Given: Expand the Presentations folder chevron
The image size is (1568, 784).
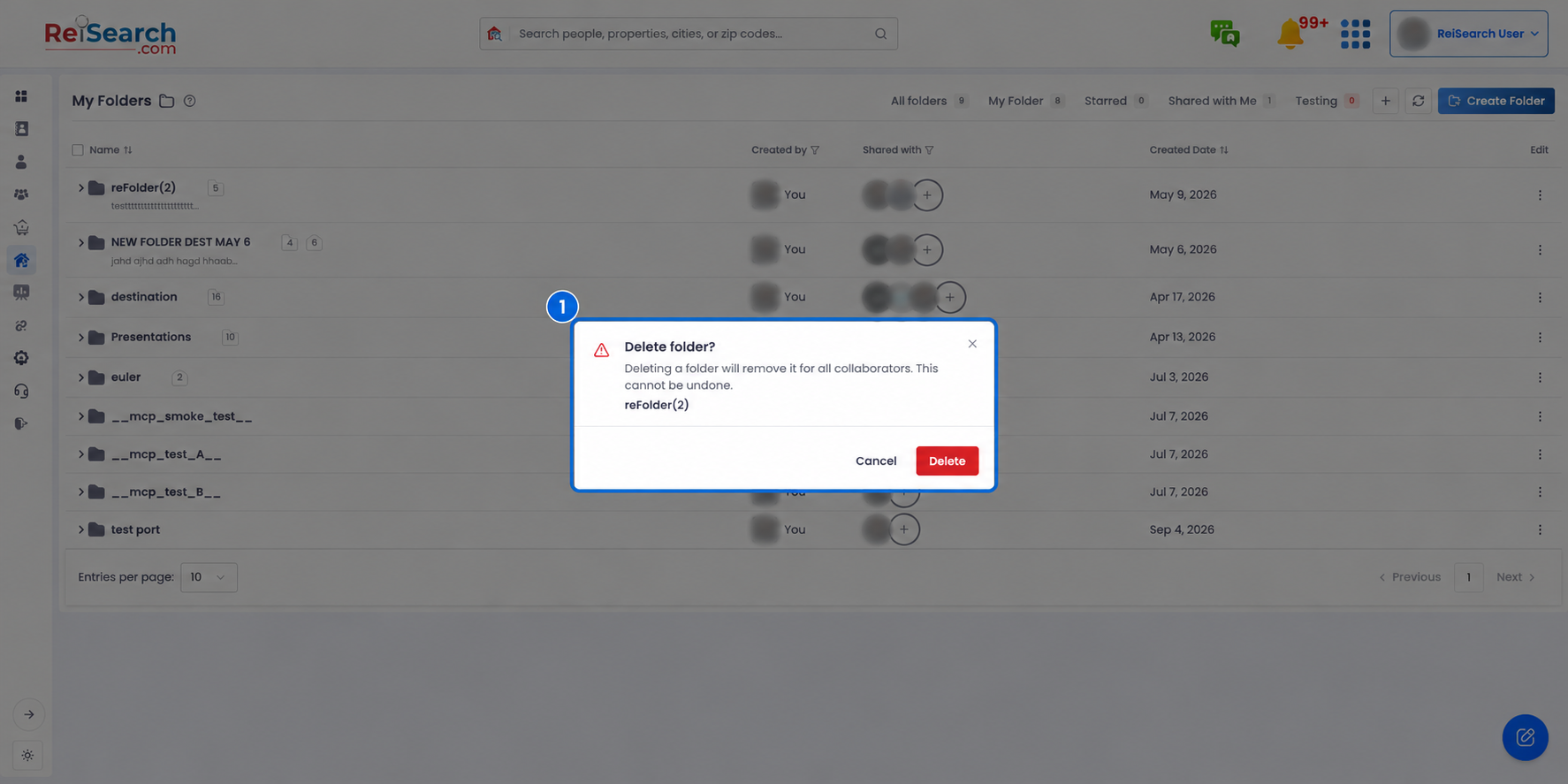Looking at the screenshot, I should tap(80, 338).
